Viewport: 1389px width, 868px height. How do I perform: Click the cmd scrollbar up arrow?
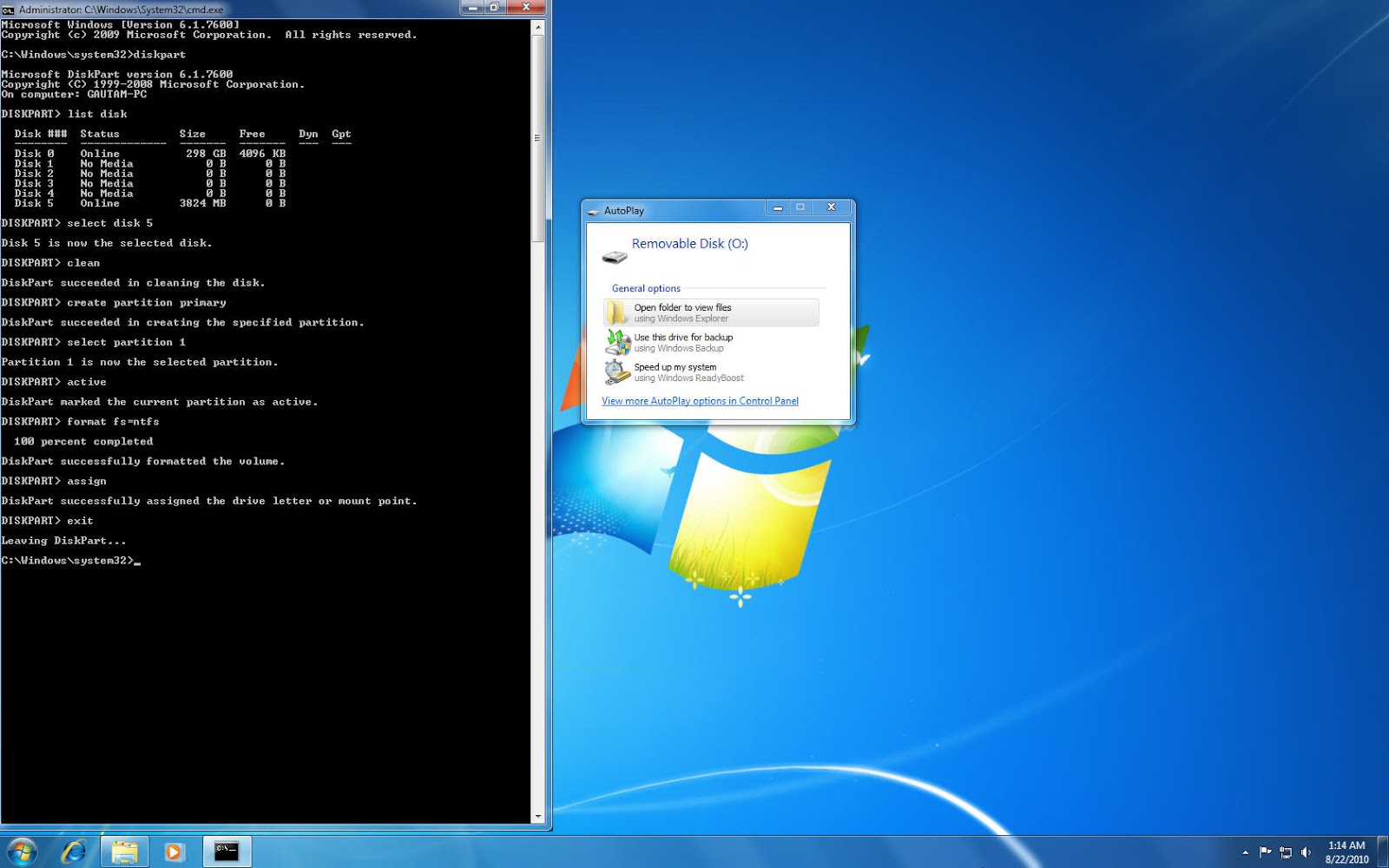tap(538, 28)
